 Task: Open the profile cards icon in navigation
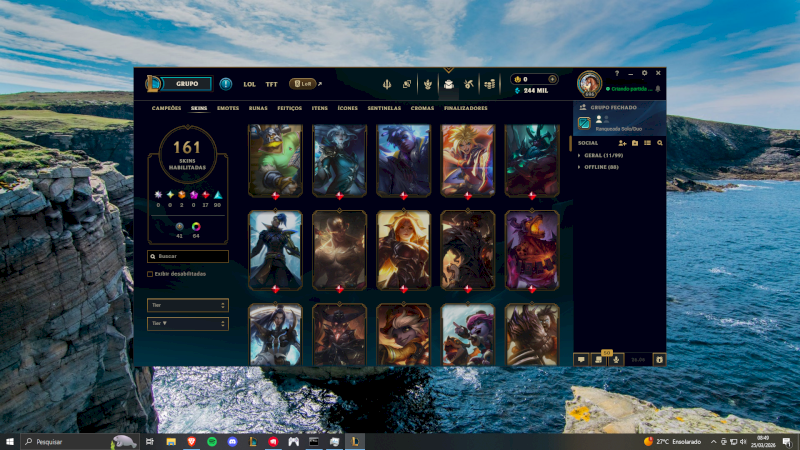pos(407,84)
